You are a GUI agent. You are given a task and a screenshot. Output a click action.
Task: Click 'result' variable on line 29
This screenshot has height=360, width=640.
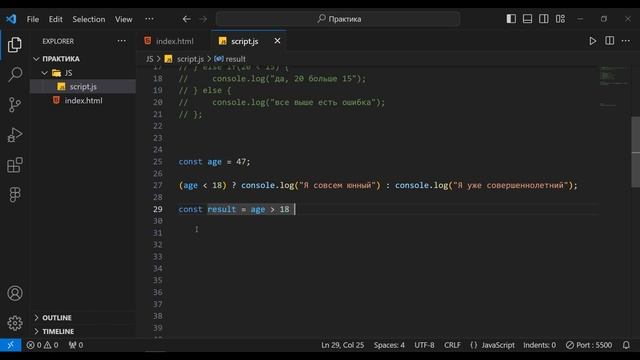[x=222, y=209]
